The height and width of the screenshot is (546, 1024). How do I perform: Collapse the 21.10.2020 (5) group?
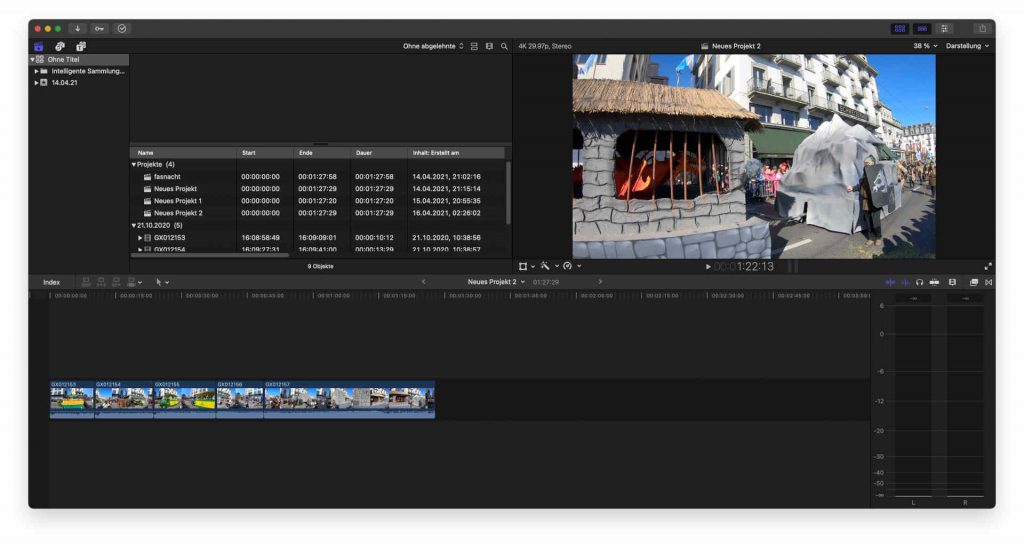tap(134, 225)
